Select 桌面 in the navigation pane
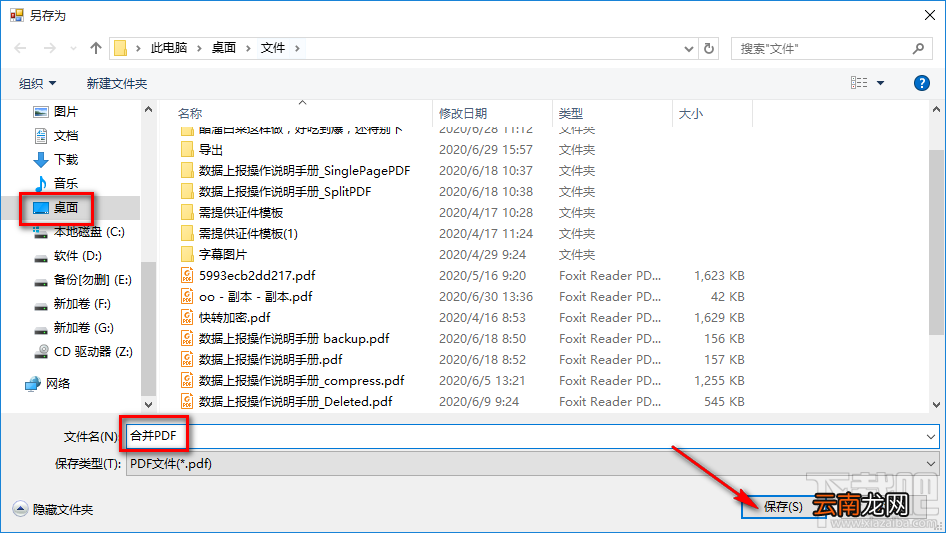 pos(56,208)
